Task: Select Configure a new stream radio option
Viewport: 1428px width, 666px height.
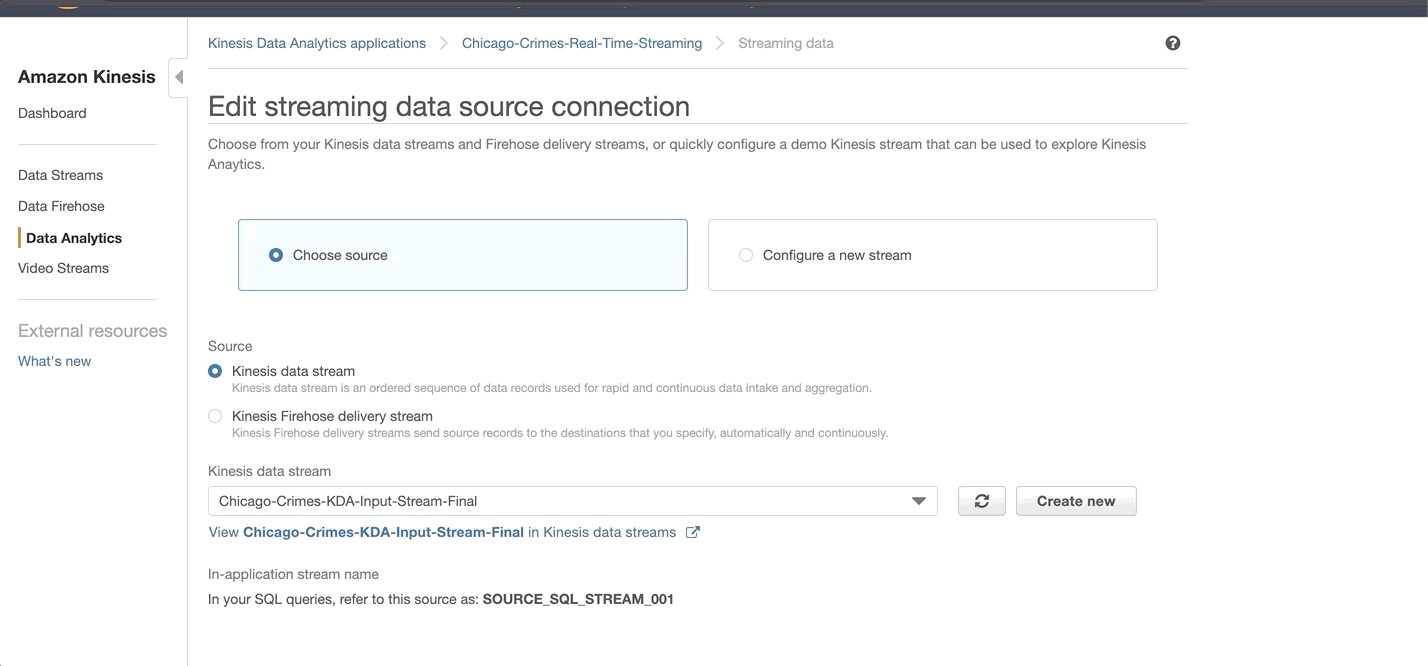Action: click(x=746, y=255)
